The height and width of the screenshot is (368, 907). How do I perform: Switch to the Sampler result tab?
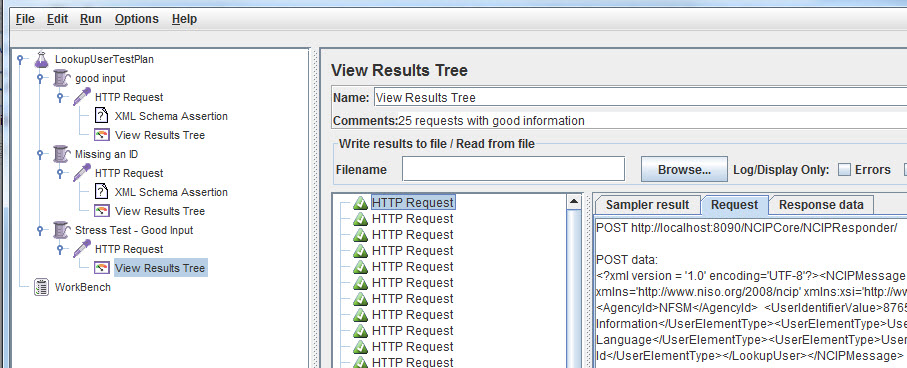[647, 205]
